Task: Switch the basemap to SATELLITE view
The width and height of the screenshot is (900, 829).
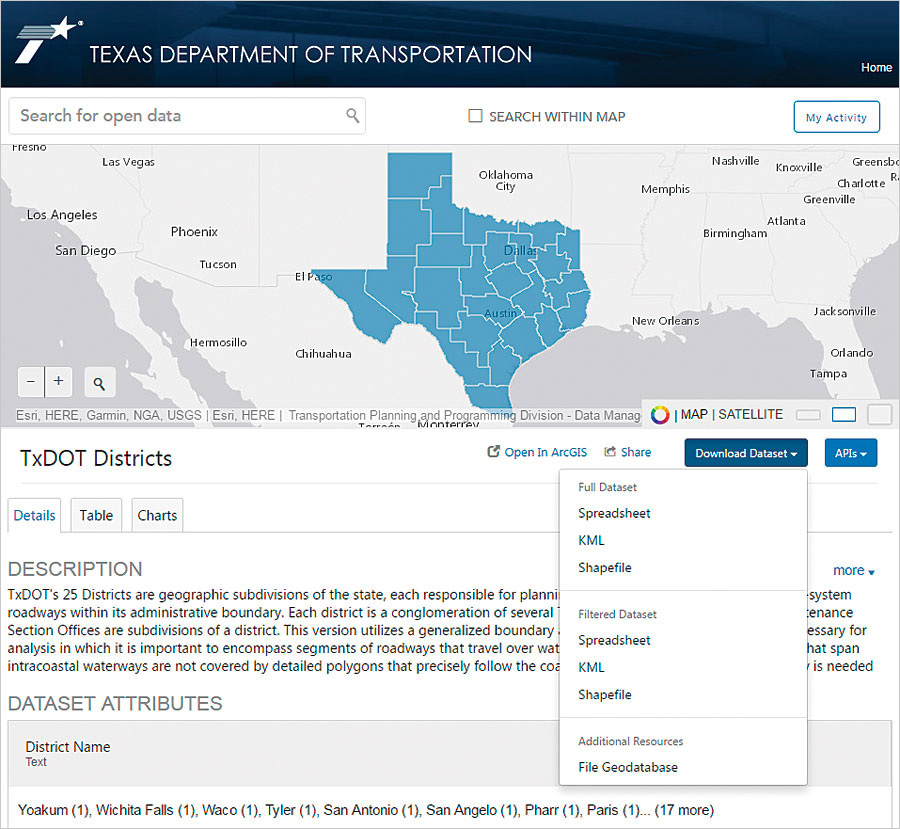Action: 750,414
